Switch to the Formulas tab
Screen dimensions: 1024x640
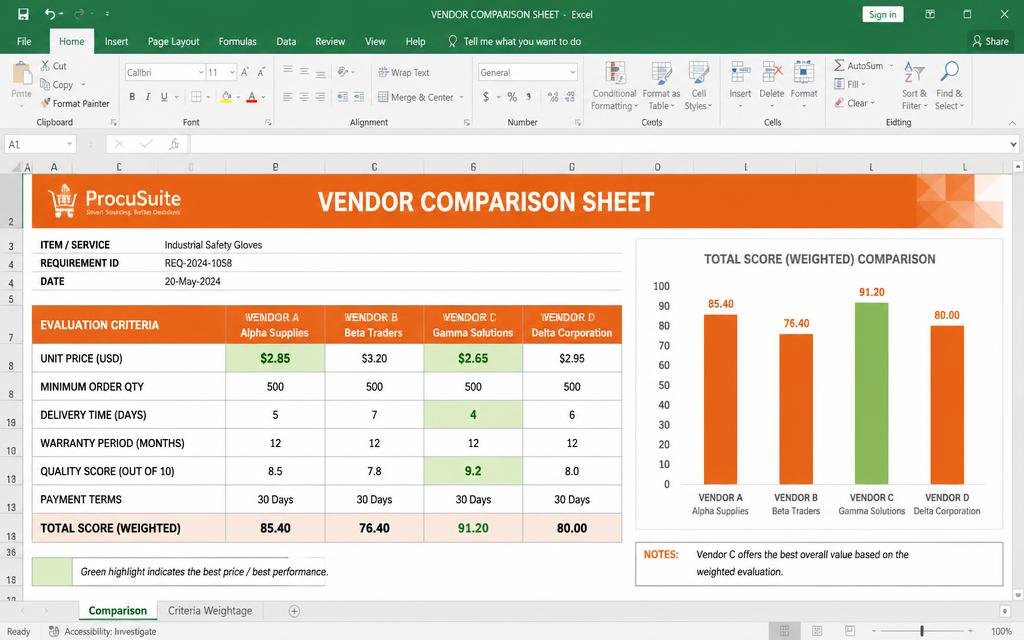238,41
